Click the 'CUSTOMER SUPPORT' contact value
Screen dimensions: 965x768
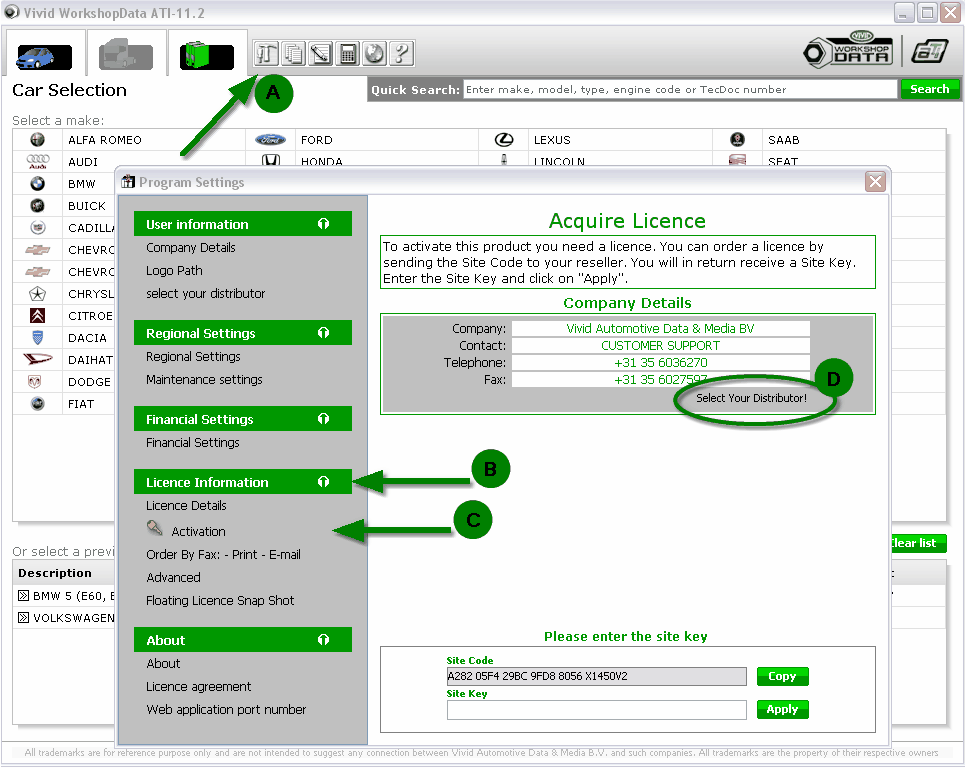(x=660, y=346)
